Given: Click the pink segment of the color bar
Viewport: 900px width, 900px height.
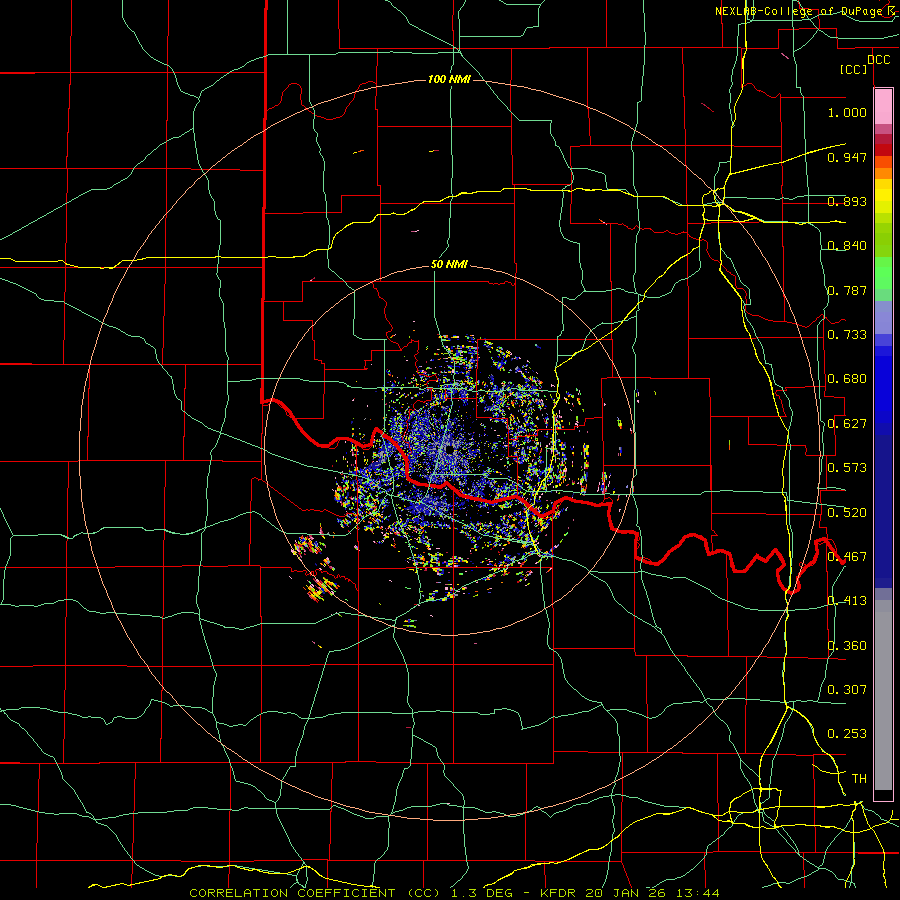Looking at the screenshot, I should point(883,107).
